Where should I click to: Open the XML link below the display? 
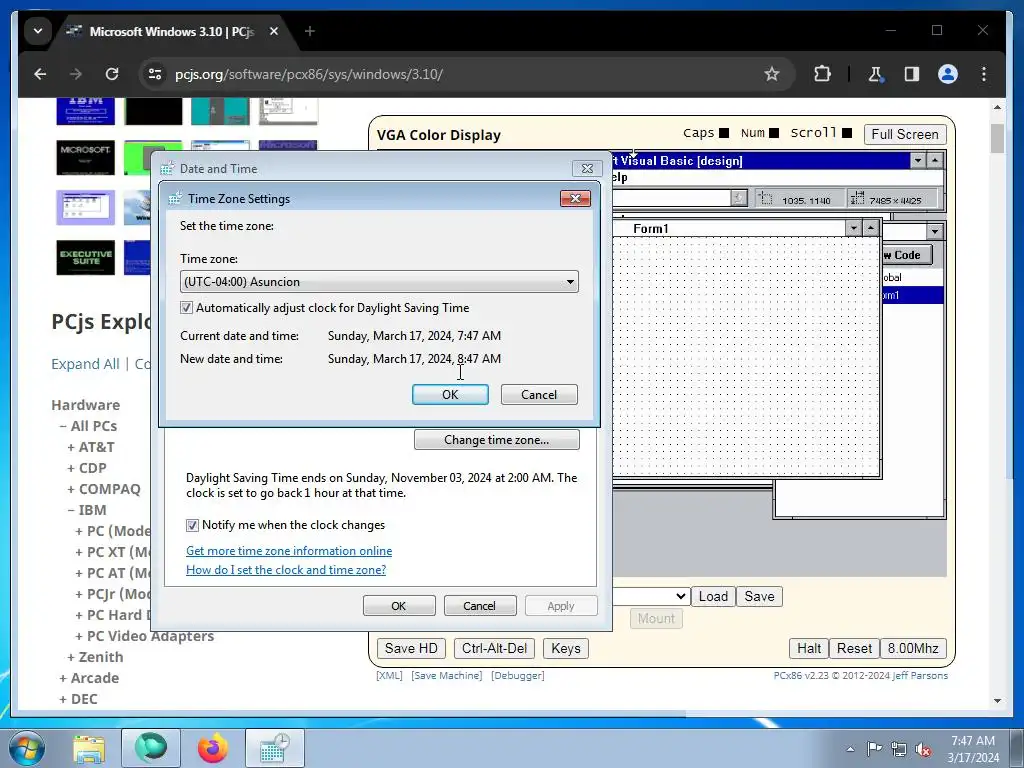tap(389, 675)
